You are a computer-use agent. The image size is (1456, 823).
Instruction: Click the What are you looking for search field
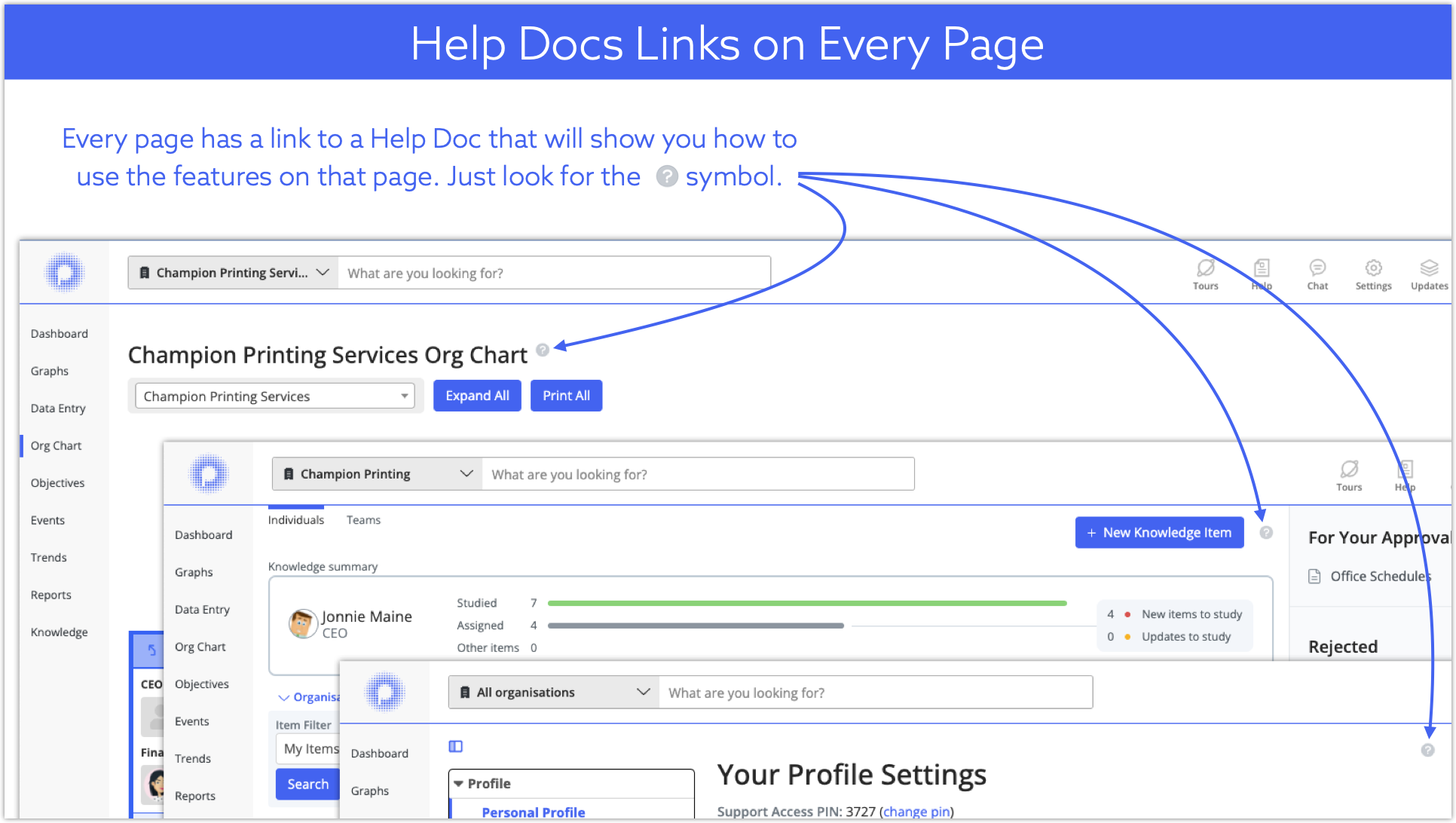click(554, 273)
